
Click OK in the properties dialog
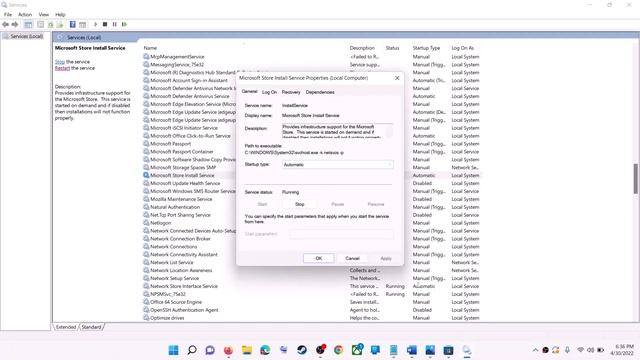click(319, 258)
